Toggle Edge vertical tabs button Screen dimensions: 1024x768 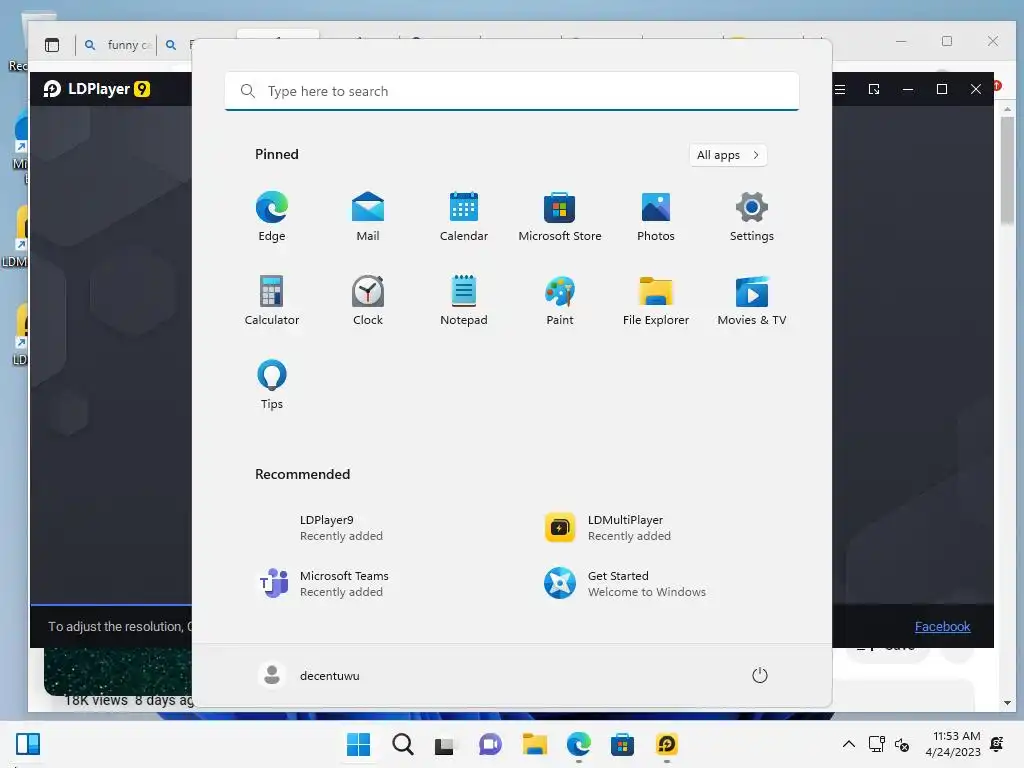pos(52,45)
